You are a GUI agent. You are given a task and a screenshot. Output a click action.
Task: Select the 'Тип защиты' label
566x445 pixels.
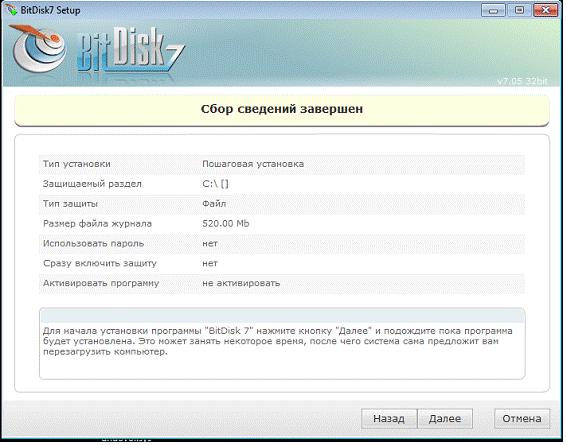tap(70, 204)
